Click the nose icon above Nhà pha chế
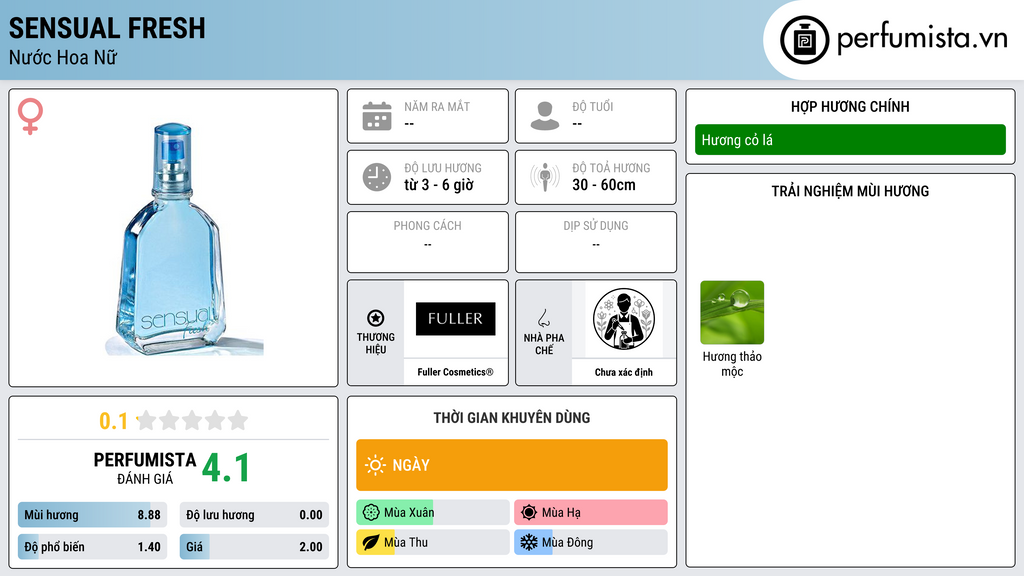Image resolution: width=1024 pixels, height=576 pixels. [x=543, y=318]
